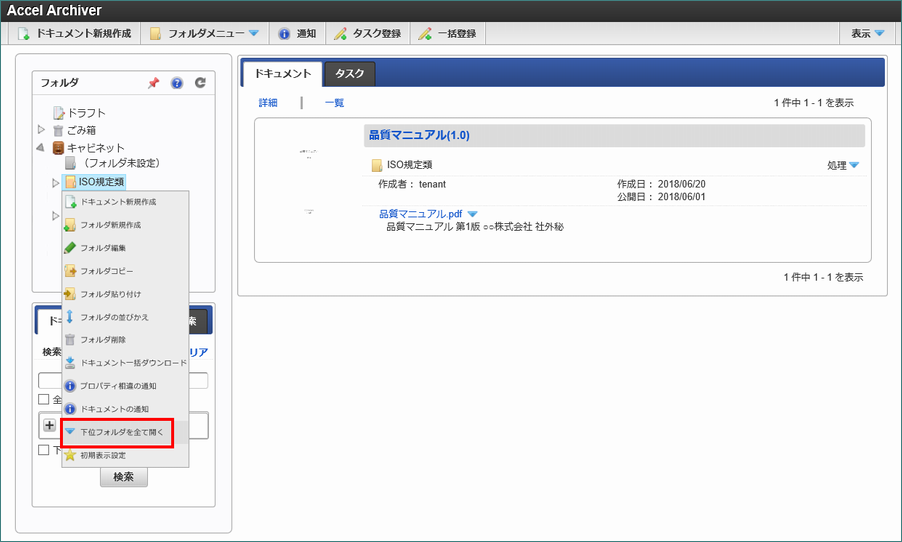The width and height of the screenshot is (902, 542).
Task: Click the ごみ箱 trash icon in the tree
Action: click(58, 130)
